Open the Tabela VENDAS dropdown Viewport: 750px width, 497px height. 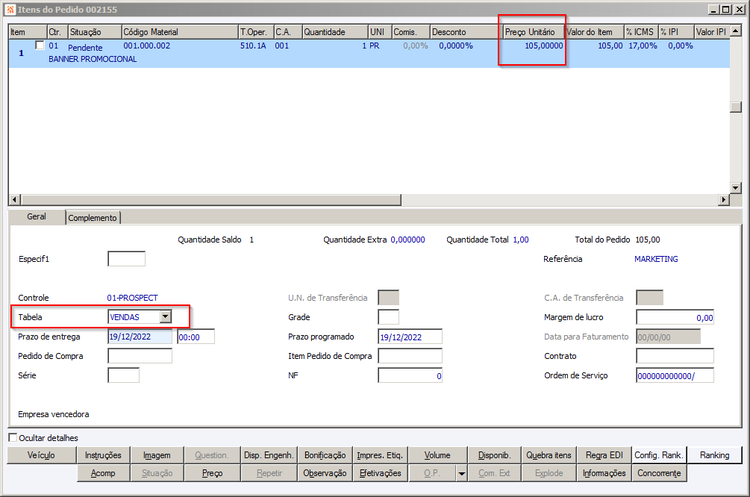(165, 317)
